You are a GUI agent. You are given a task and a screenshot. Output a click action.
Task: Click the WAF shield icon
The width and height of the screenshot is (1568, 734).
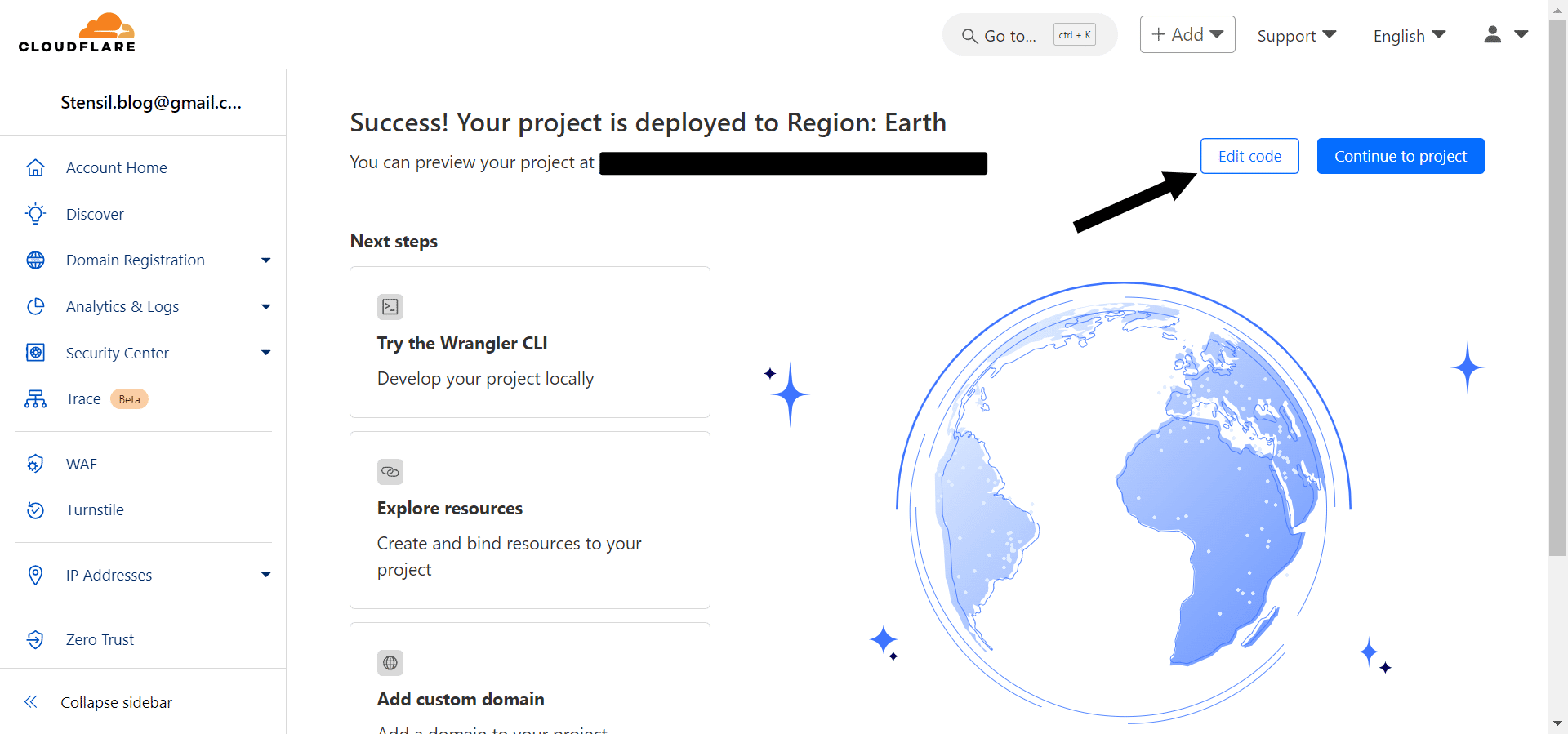(35, 464)
